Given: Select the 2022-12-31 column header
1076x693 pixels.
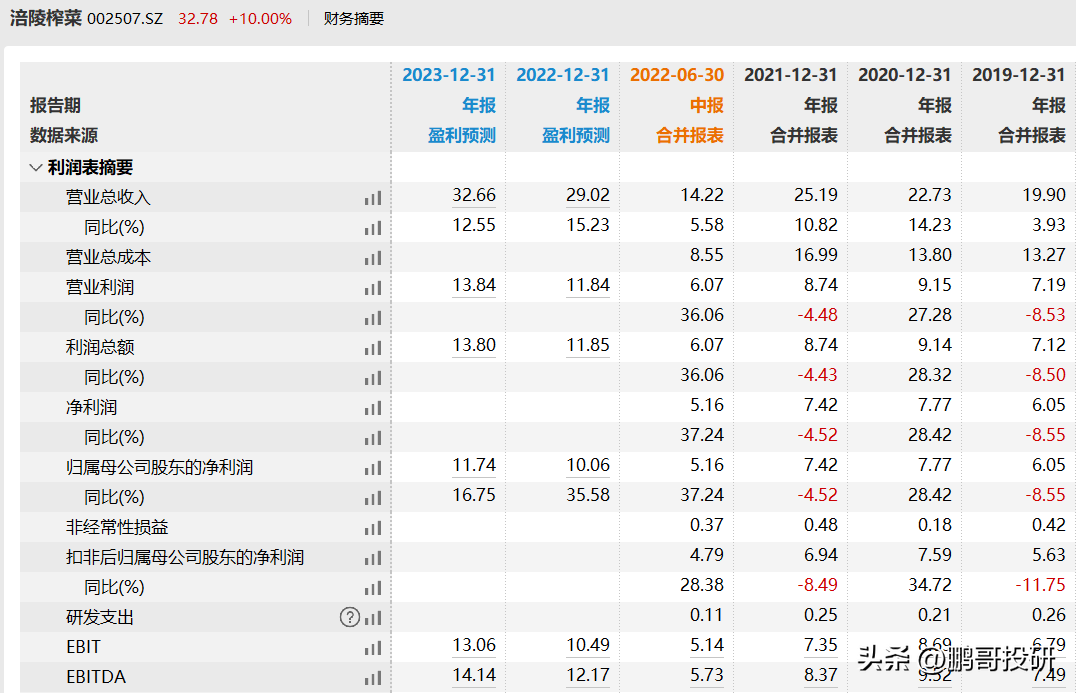Looking at the screenshot, I should [x=563, y=75].
